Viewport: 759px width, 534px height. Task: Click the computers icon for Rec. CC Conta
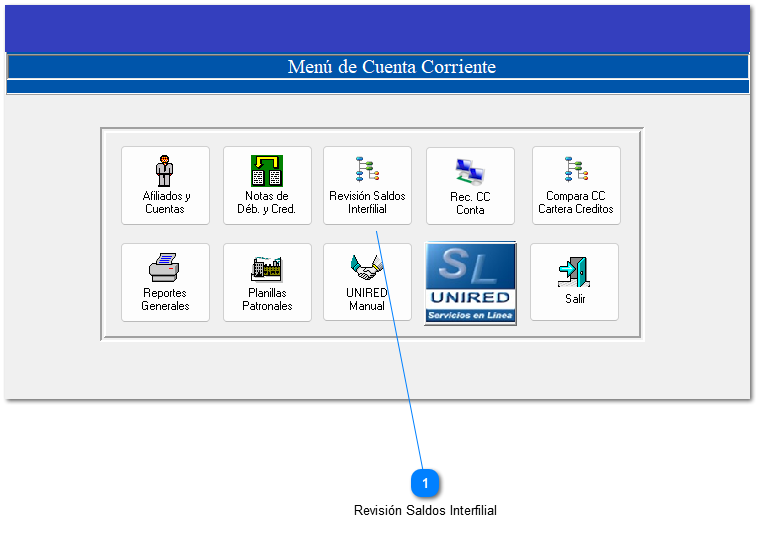(470, 171)
